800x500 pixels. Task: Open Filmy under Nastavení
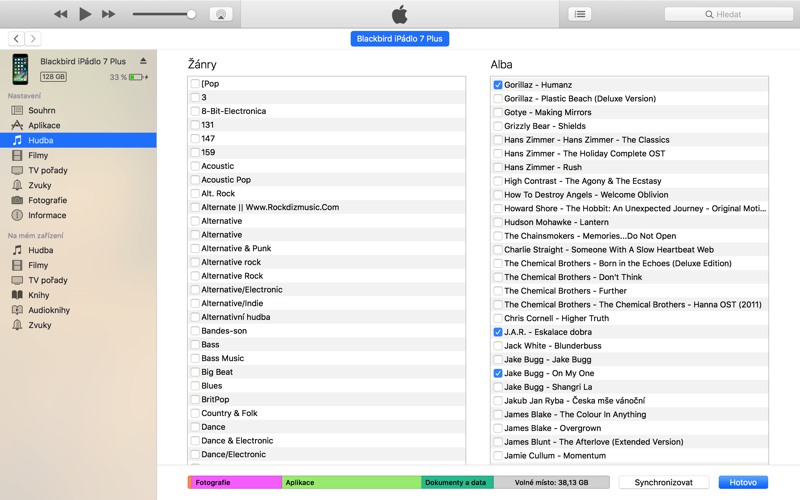(x=38, y=155)
